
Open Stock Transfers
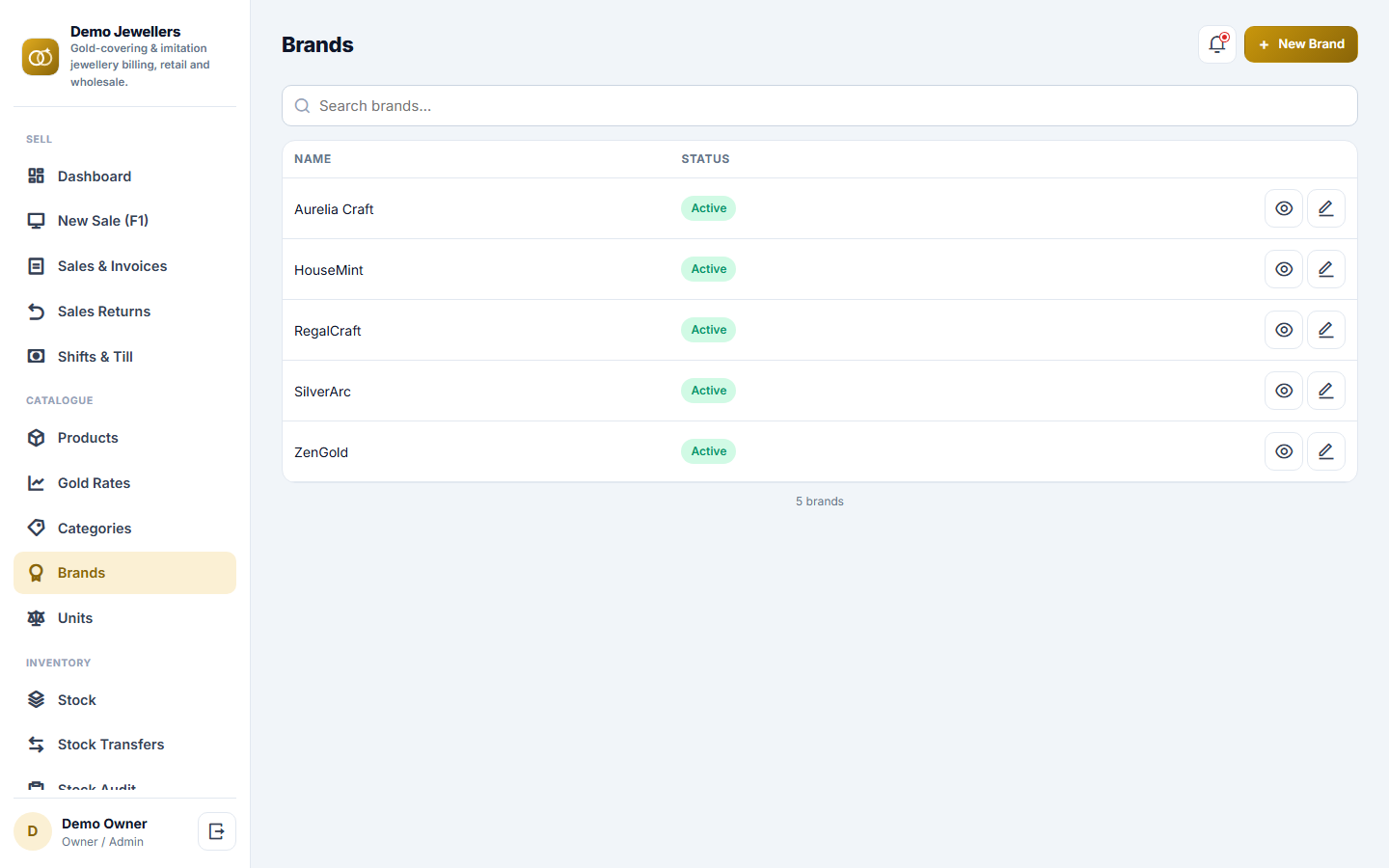click(x=124, y=745)
